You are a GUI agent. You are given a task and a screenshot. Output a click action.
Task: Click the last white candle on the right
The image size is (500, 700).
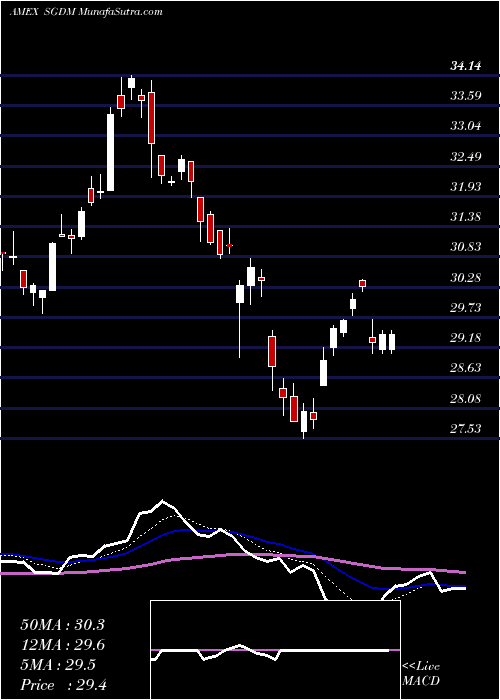(x=392, y=342)
